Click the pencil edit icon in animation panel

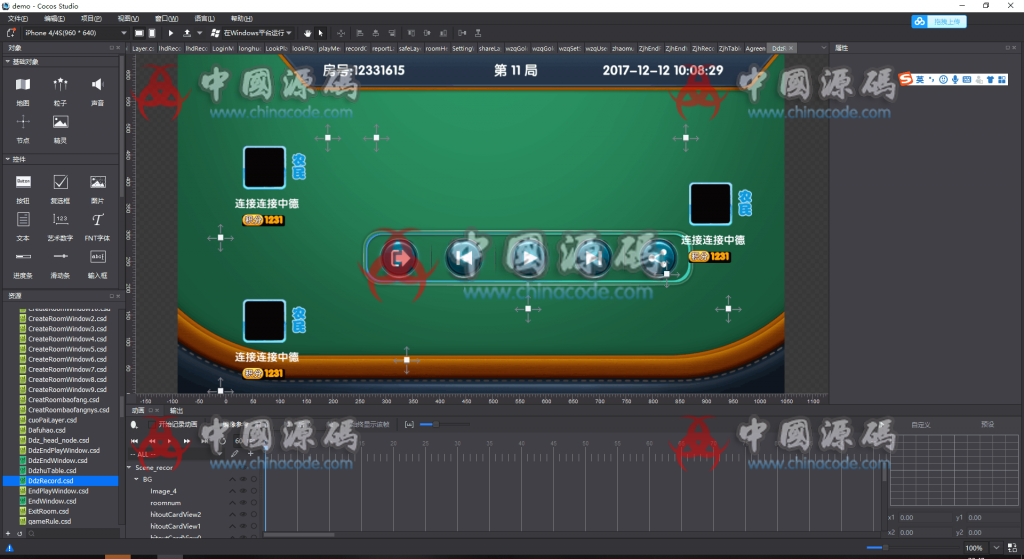click(234, 453)
